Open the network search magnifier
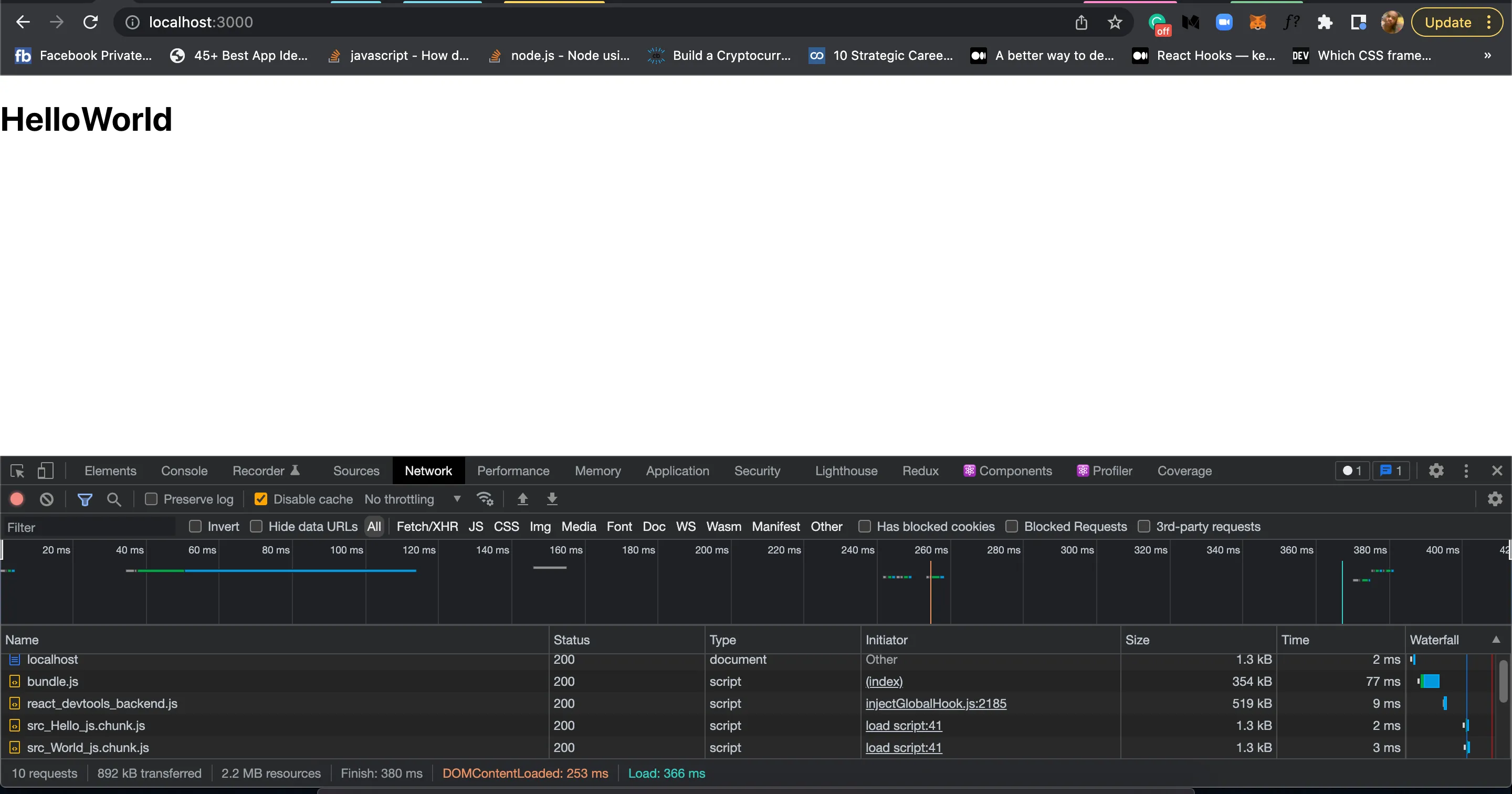This screenshot has width=1512, height=794. tap(114, 499)
